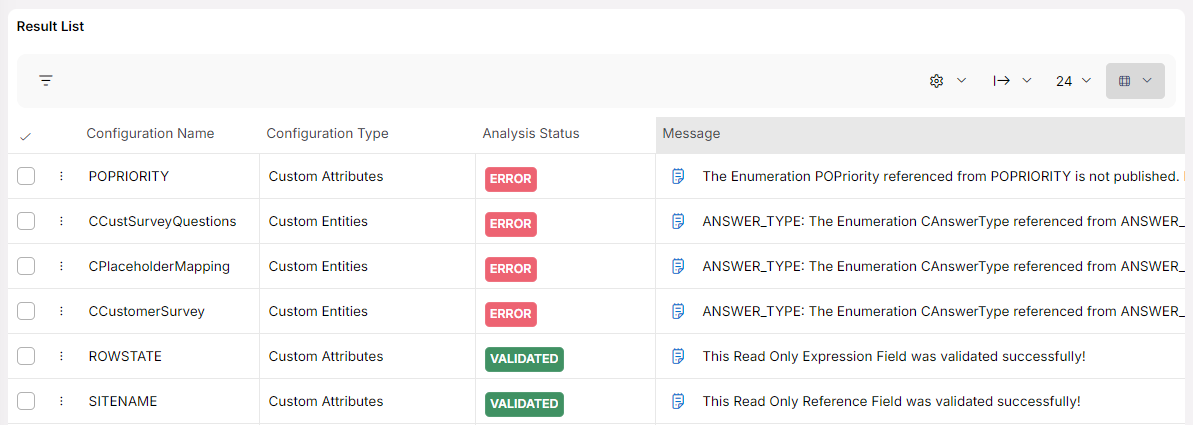Click 'Read Only Expression Field was validated' message
The height and width of the screenshot is (425, 1193).
point(894,356)
